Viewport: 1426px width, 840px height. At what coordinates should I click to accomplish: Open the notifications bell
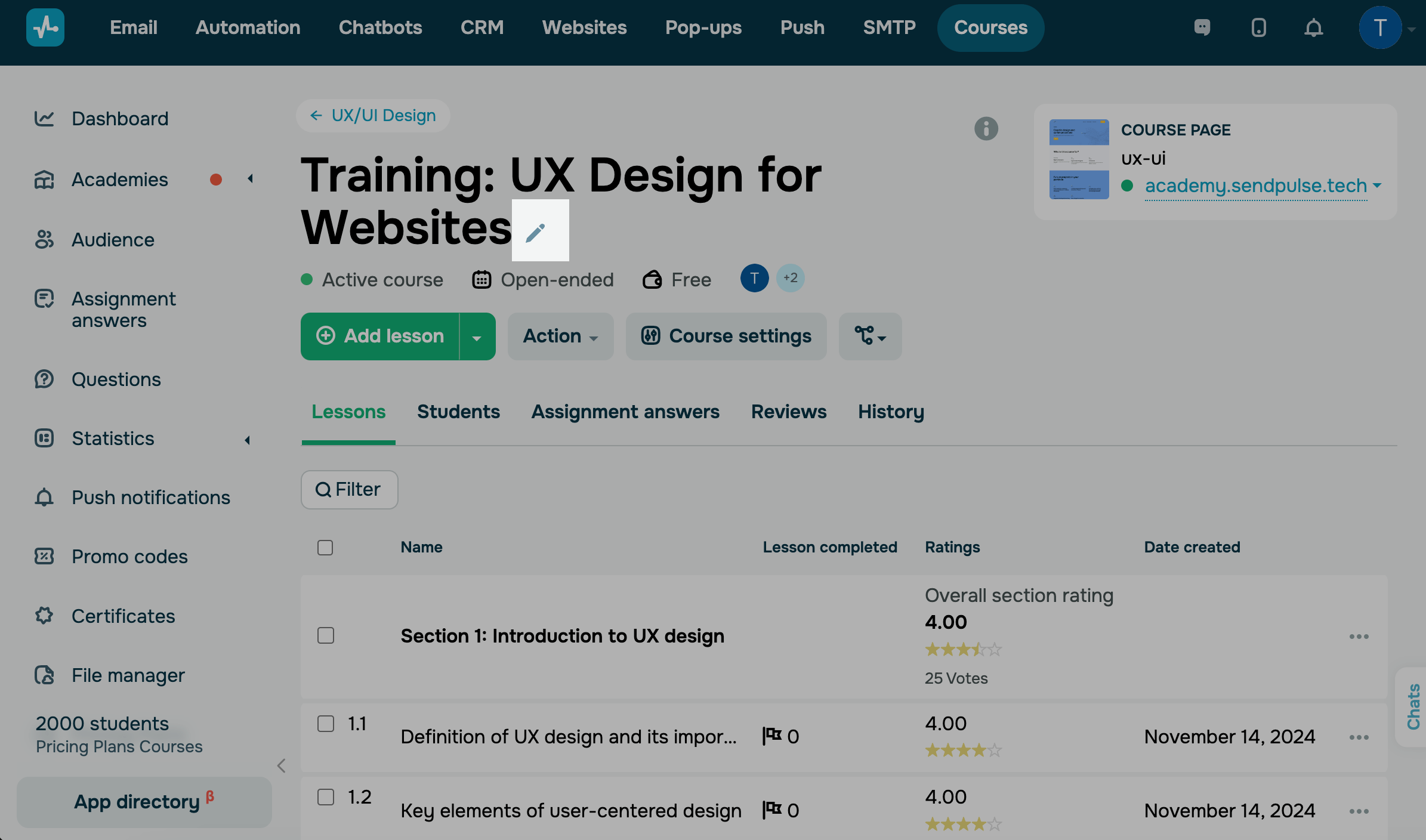click(1313, 28)
